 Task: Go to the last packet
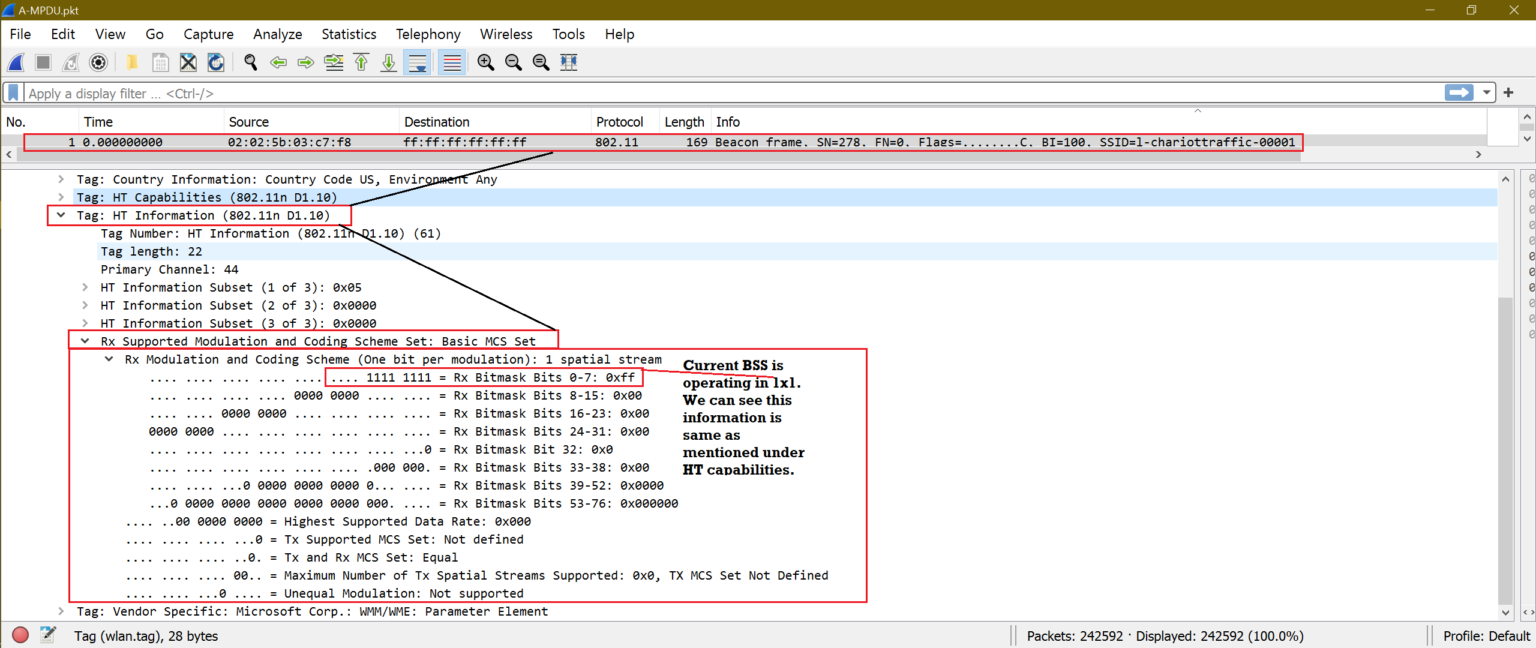[388, 62]
